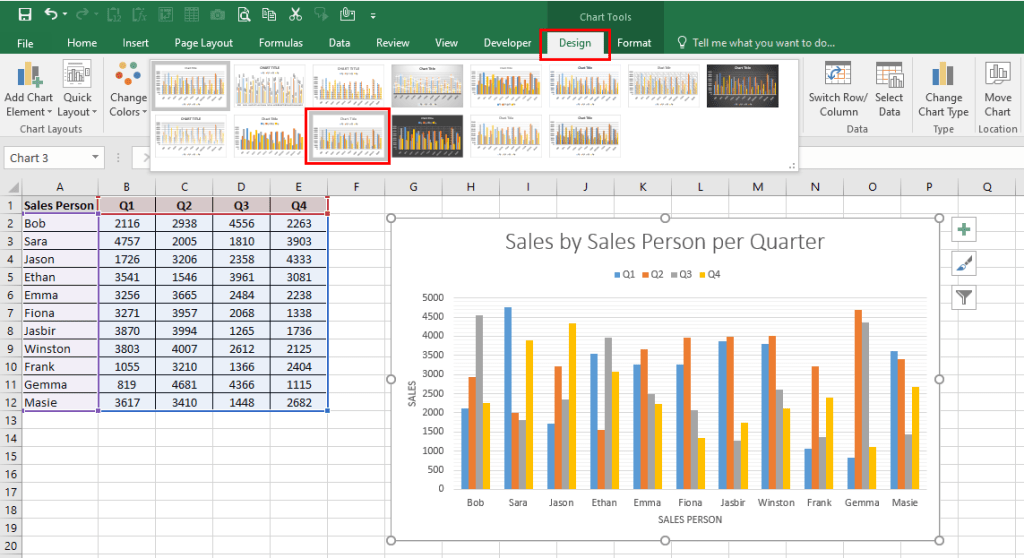1024x558 pixels.
Task: Click the Chart Styles paintbrush button
Action: point(964,264)
